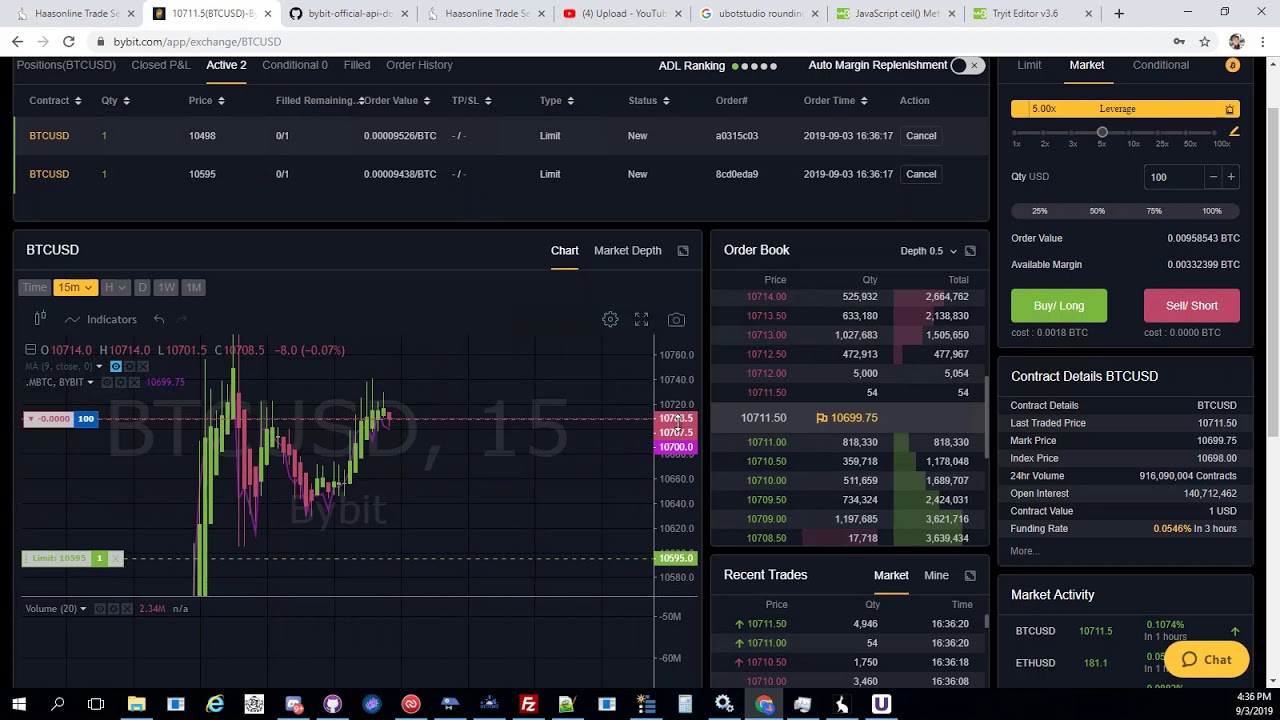Sort orders by Order Time column
1280x720 pixels.
tap(836, 100)
